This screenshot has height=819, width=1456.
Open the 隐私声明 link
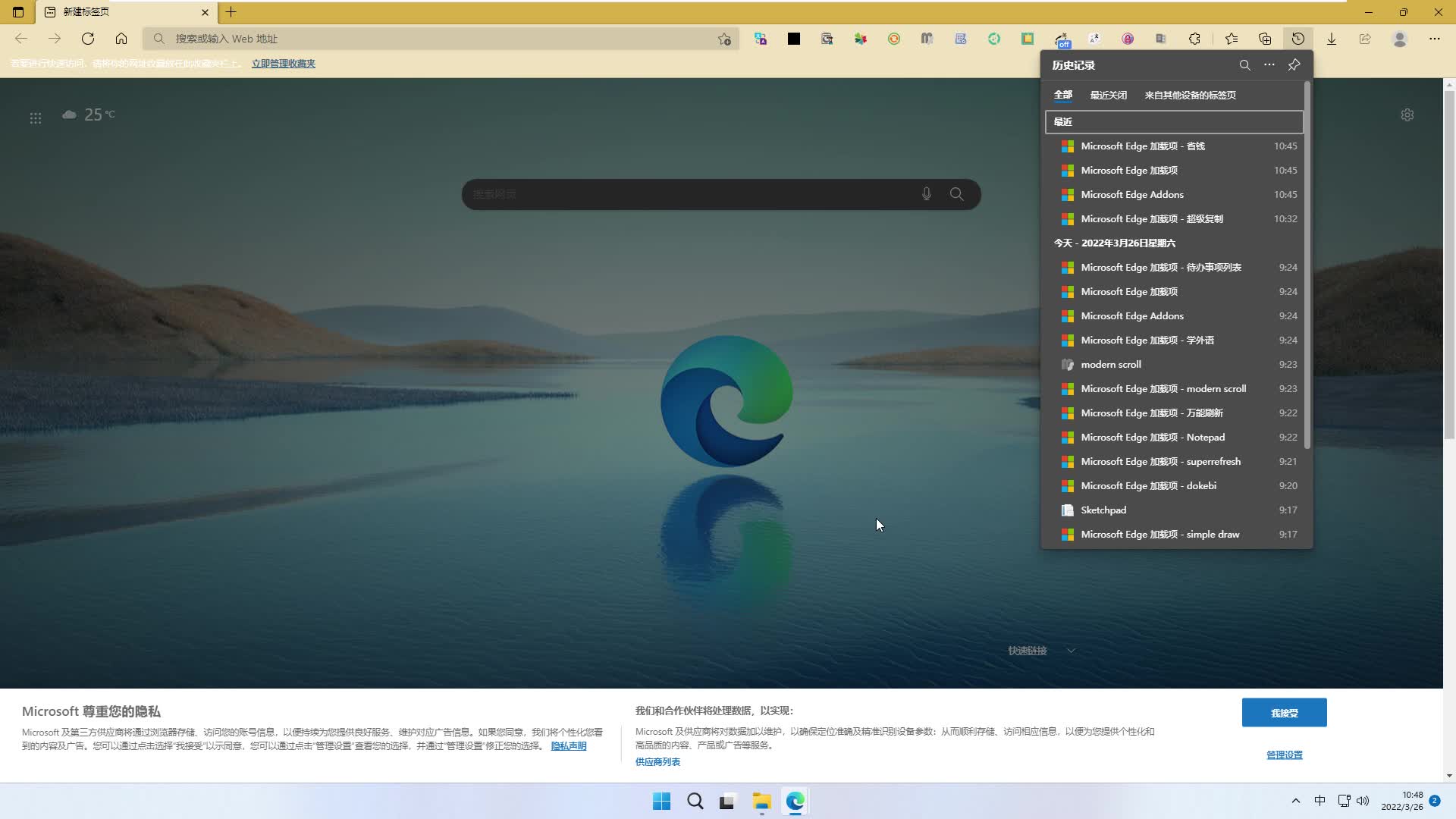pos(569,746)
